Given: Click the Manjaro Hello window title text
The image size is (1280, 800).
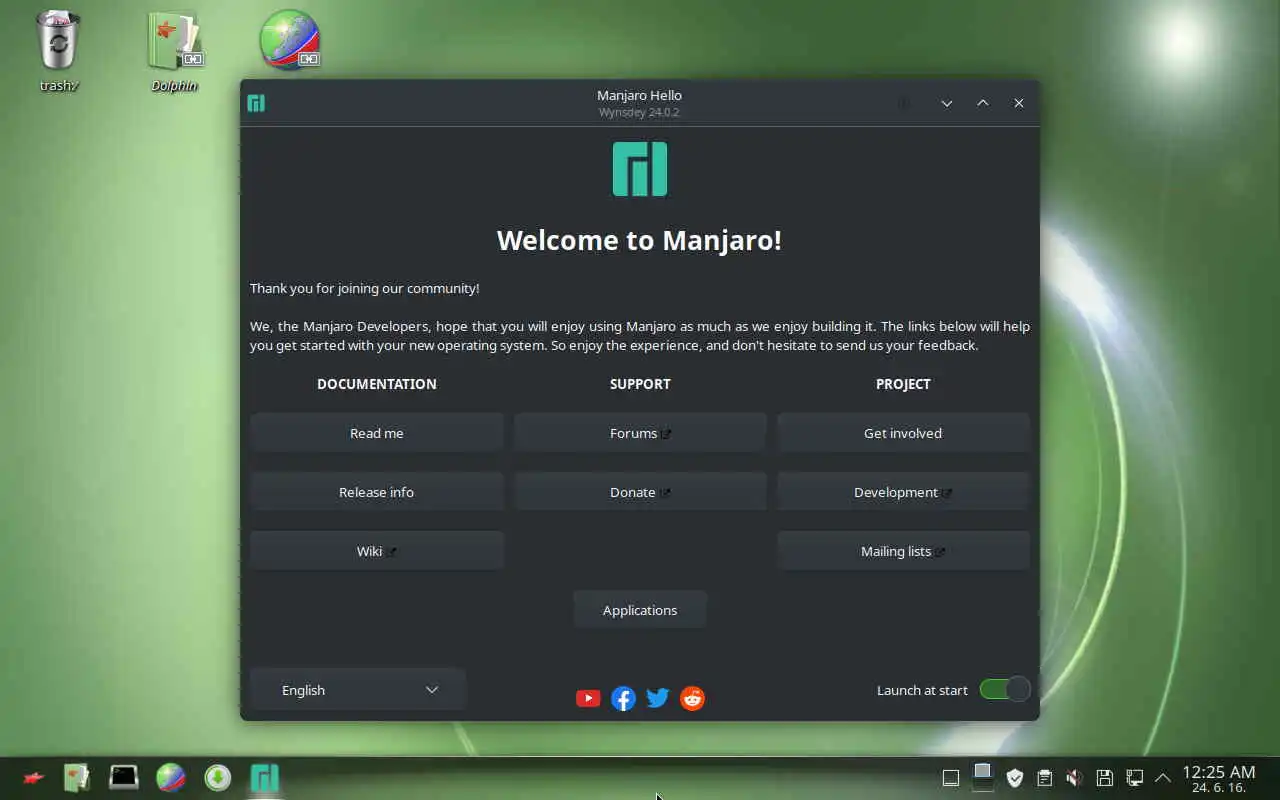Looking at the screenshot, I should (x=639, y=95).
